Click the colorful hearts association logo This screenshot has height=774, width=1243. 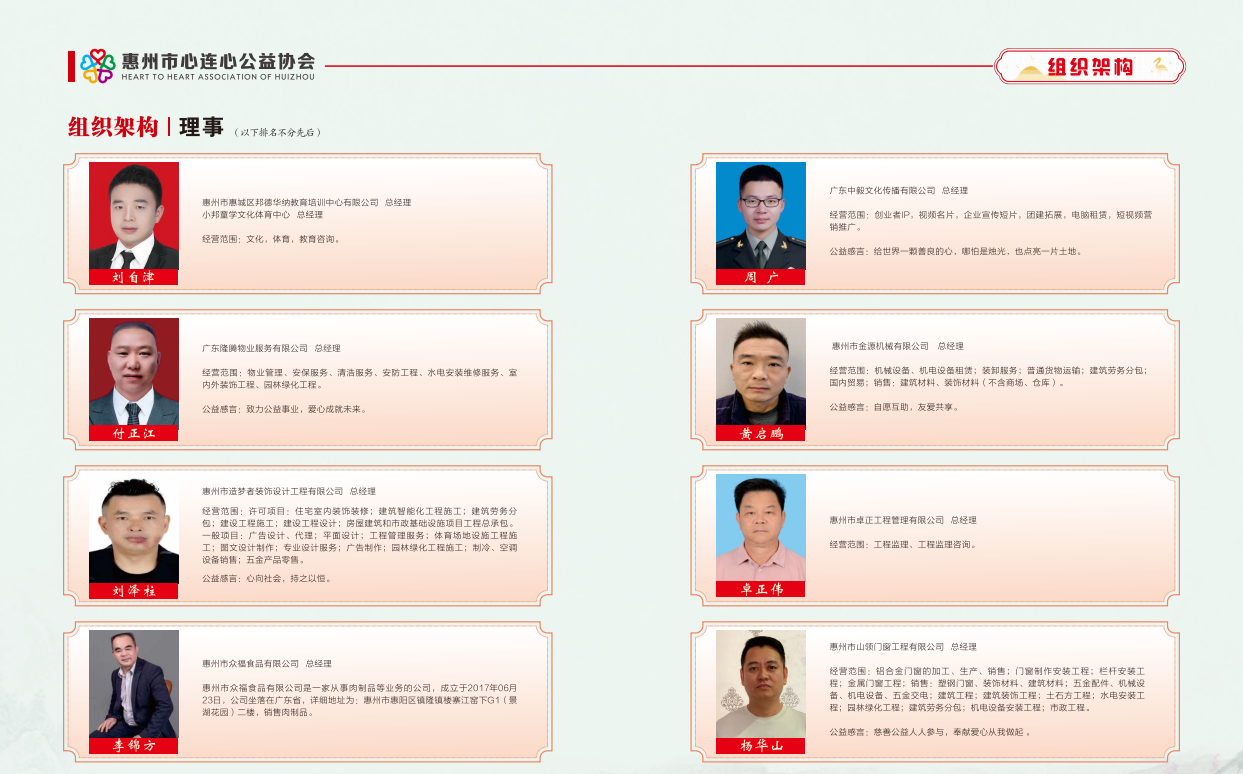(98, 66)
